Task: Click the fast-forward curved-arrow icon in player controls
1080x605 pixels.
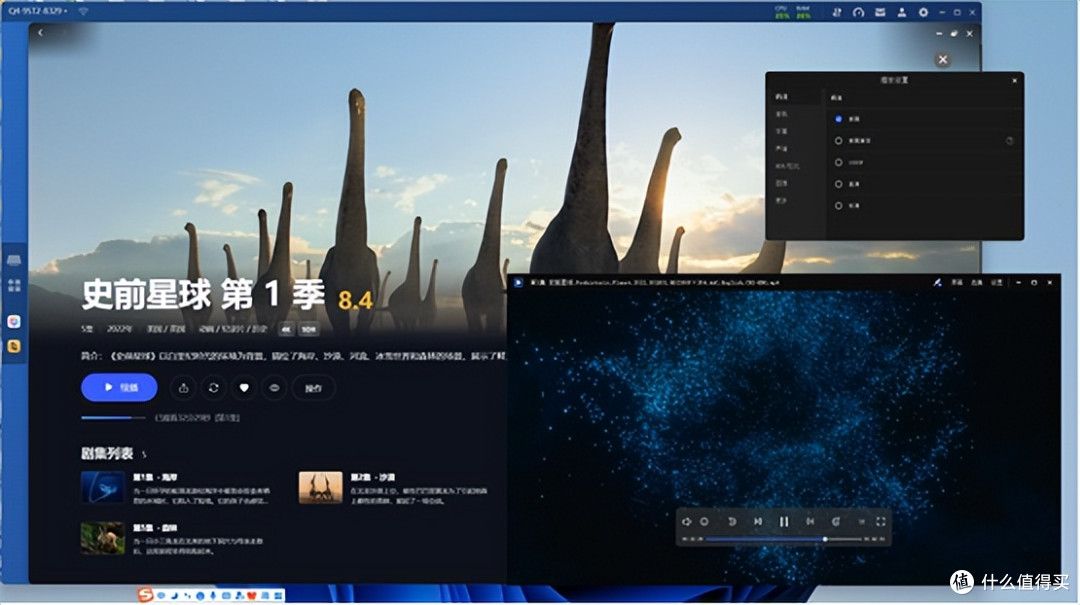Action: pyautogui.click(x=835, y=522)
